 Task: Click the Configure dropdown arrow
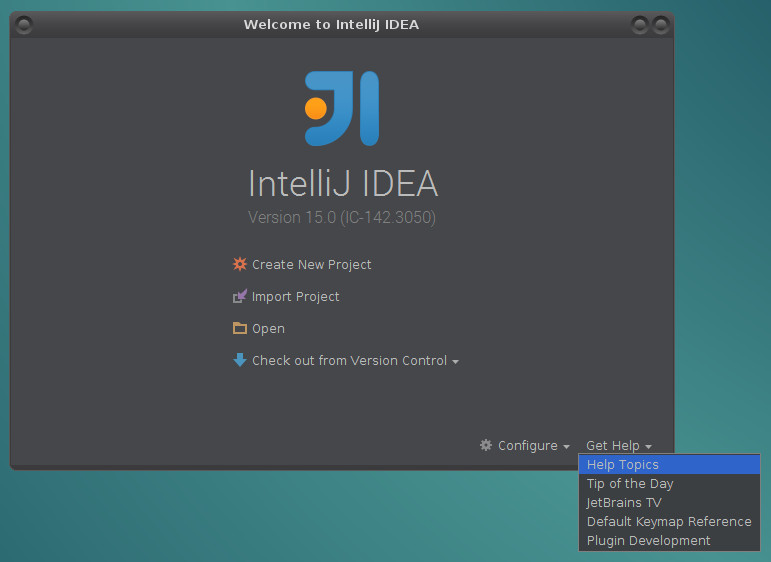(x=566, y=447)
